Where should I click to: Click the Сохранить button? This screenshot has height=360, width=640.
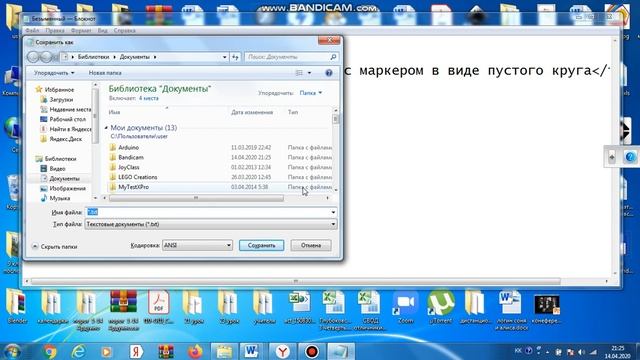261,245
